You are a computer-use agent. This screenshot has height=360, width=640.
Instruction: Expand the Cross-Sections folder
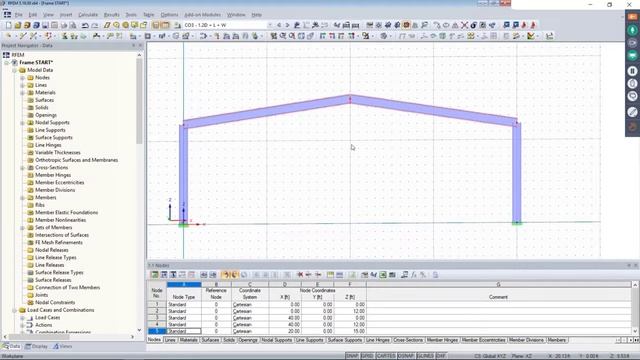pos(23,168)
